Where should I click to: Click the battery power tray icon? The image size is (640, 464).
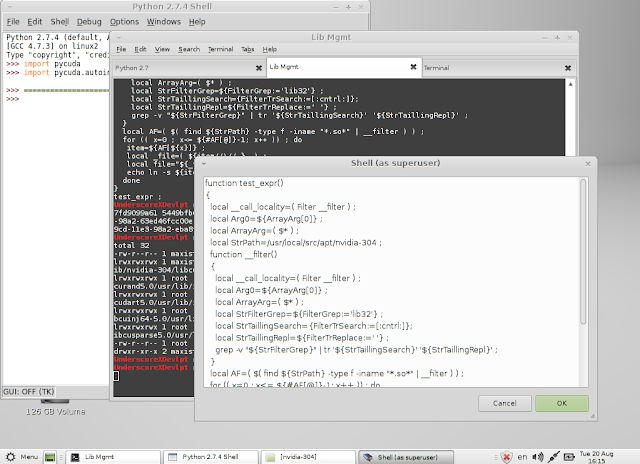(569, 457)
